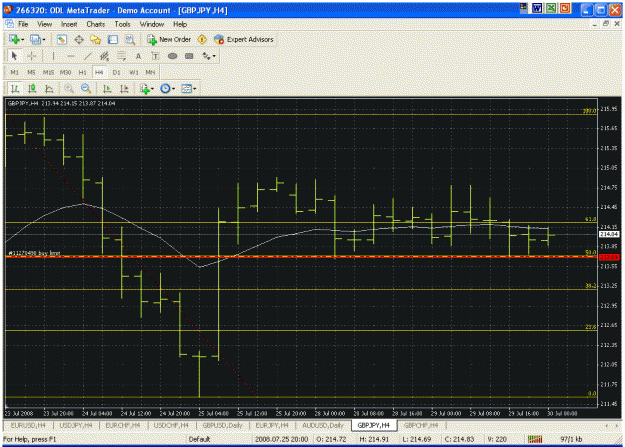Click the New Order button
625x447 pixels.
pos(169,39)
